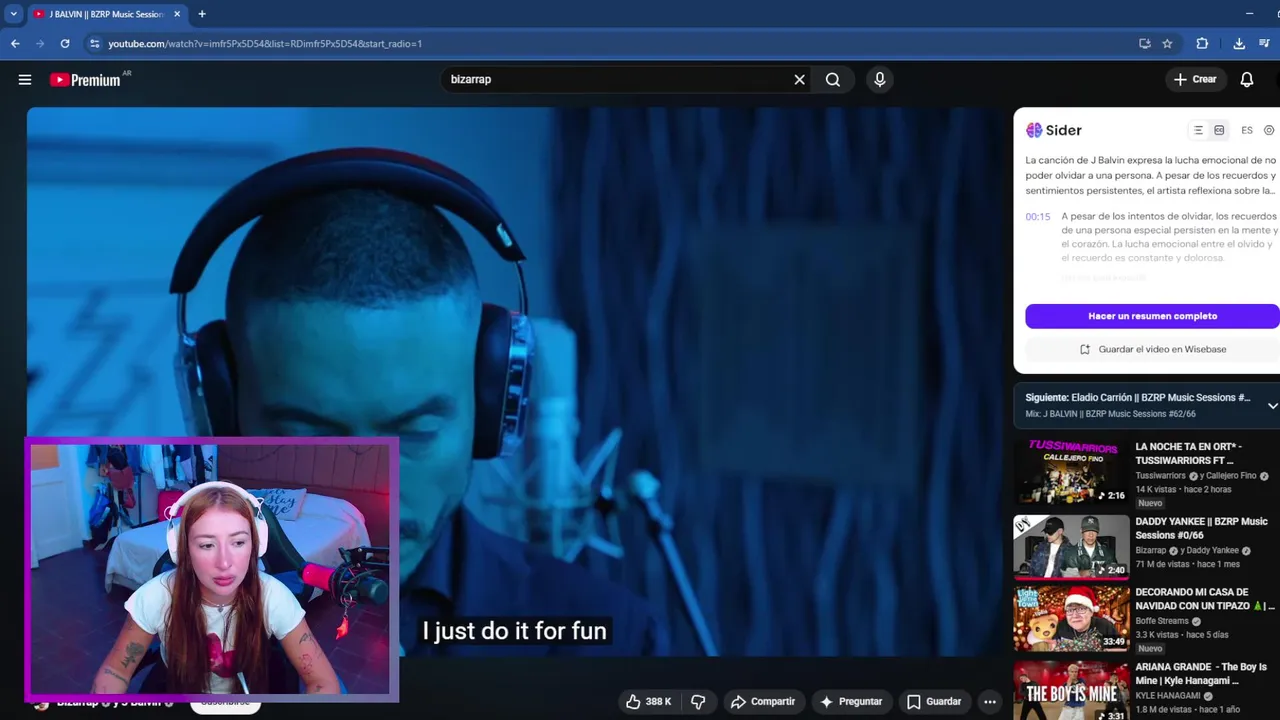The width and height of the screenshot is (1280, 720).
Task: Click the Crear button
Action: click(x=1195, y=80)
